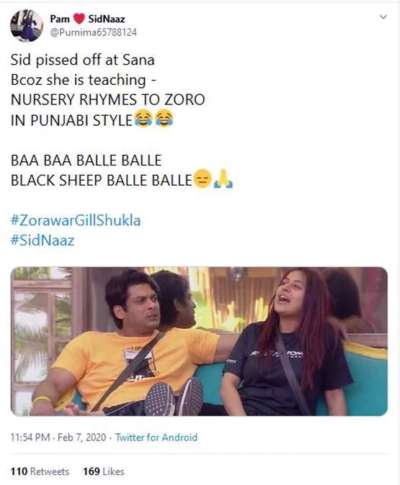Click the 'Sid pissed off at Sana' text line
The width and height of the screenshot is (400, 485).
pos(83,60)
